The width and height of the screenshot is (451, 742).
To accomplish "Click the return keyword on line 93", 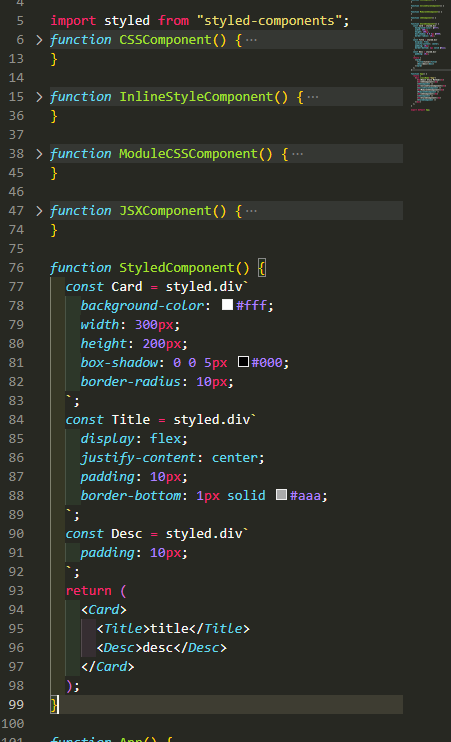I will coord(88,591).
